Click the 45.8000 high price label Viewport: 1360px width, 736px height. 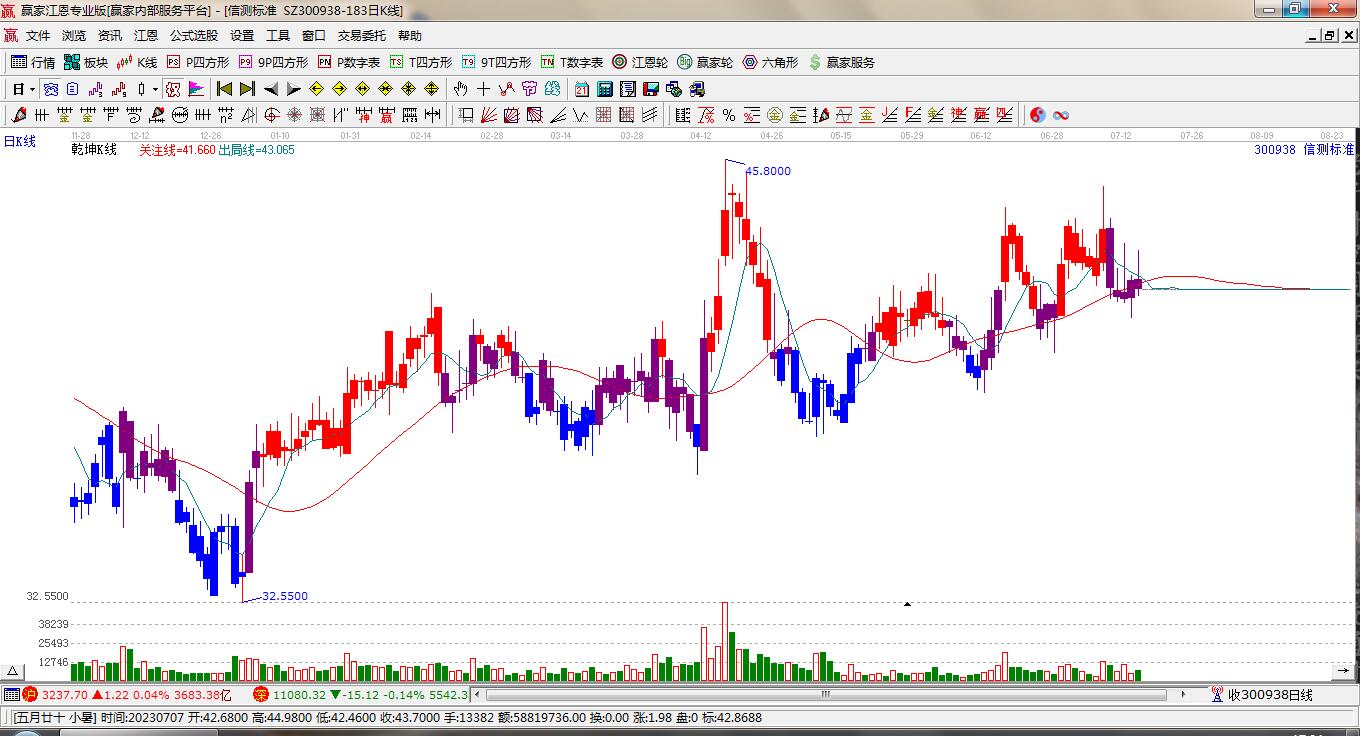click(x=768, y=171)
